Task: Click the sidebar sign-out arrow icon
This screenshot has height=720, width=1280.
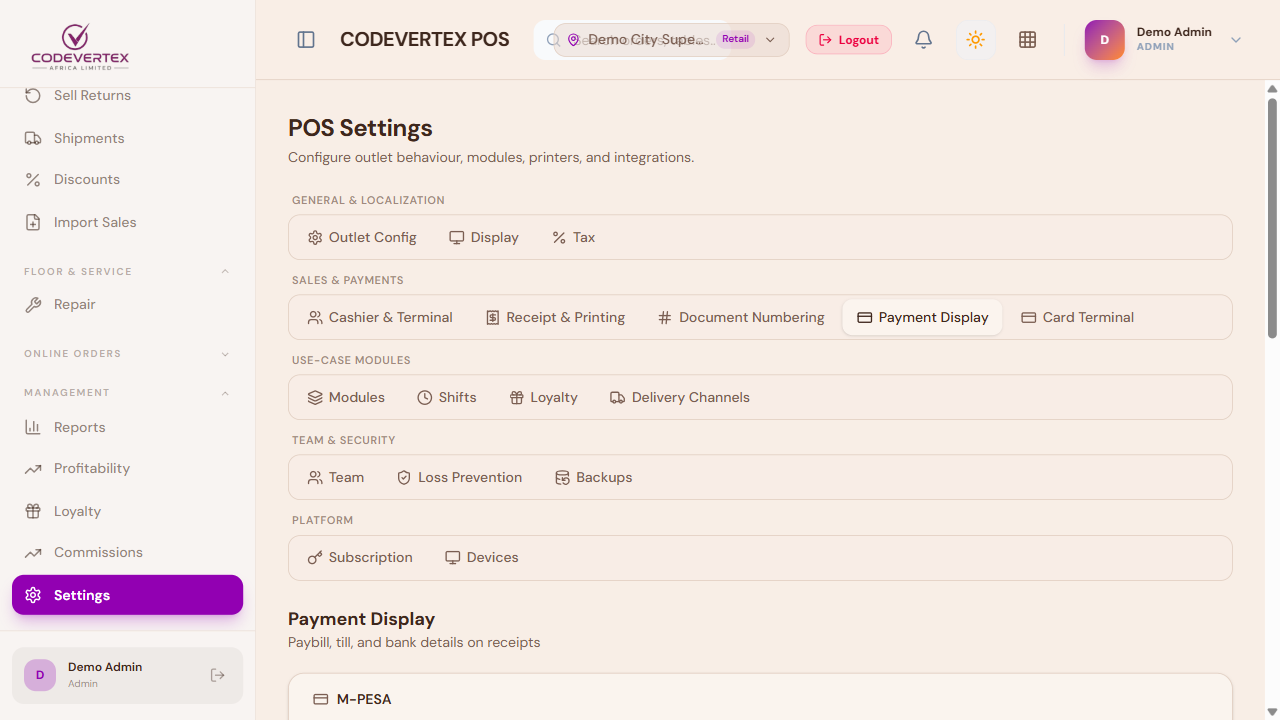Action: coord(218,676)
